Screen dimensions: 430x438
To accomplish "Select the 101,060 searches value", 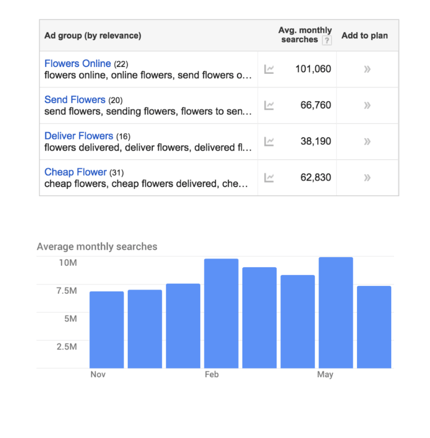I will (x=313, y=69).
